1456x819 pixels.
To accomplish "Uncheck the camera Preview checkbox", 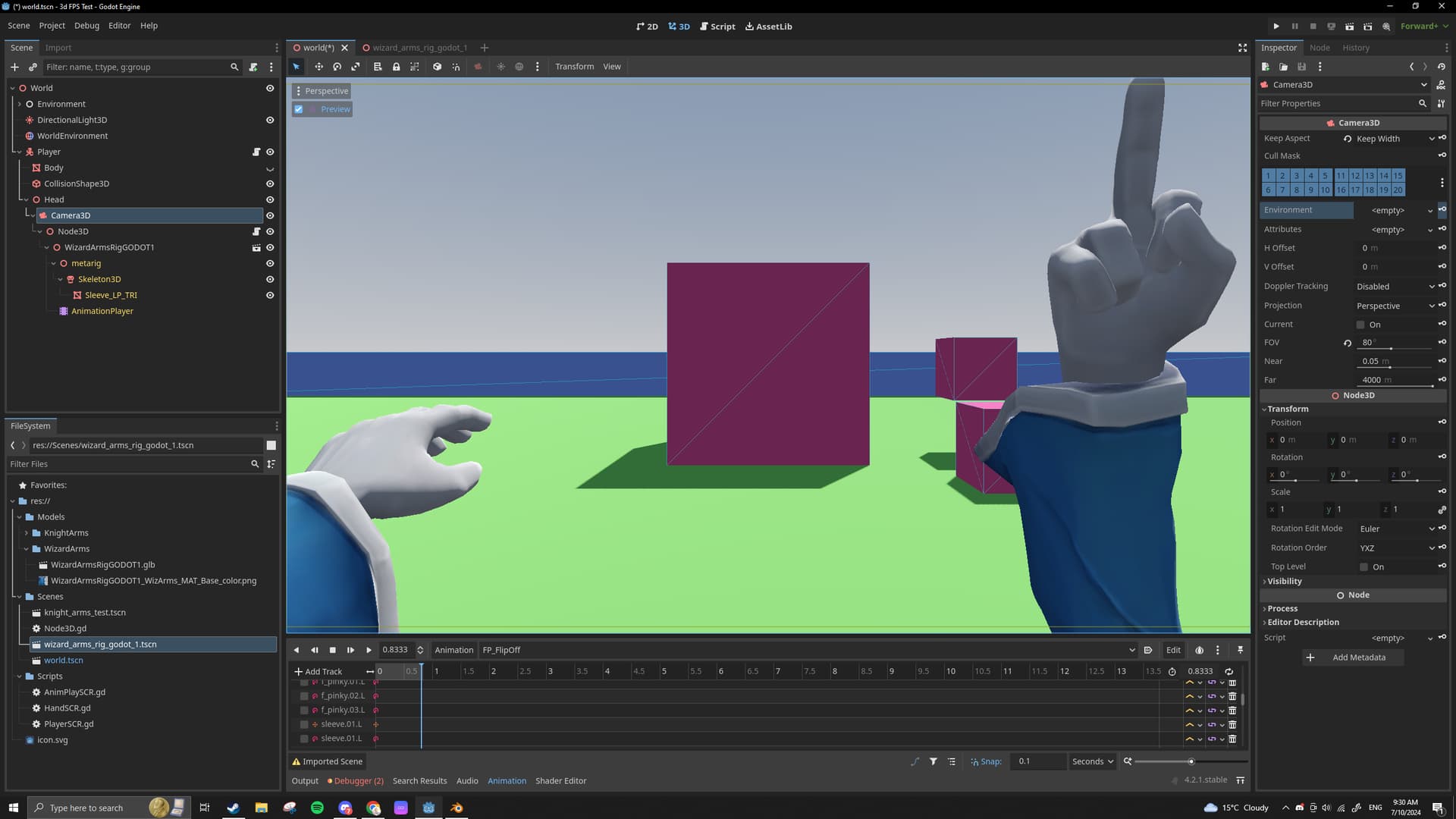I will [x=299, y=109].
